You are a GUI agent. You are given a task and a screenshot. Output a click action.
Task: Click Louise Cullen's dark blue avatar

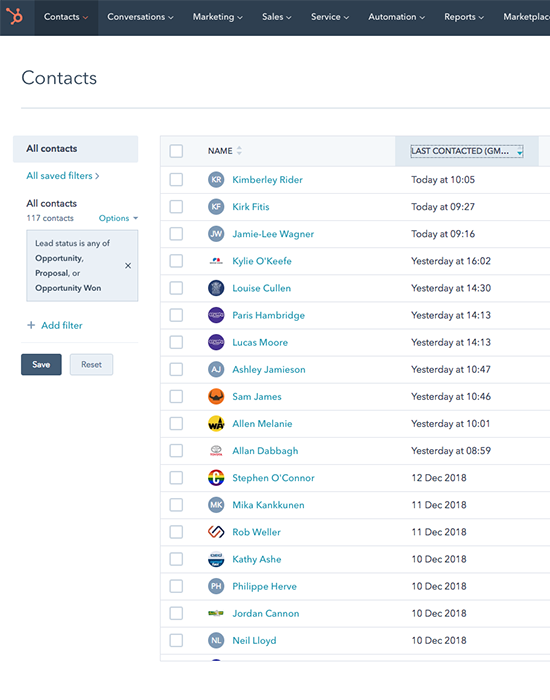pyautogui.click(x=216, y=288)
